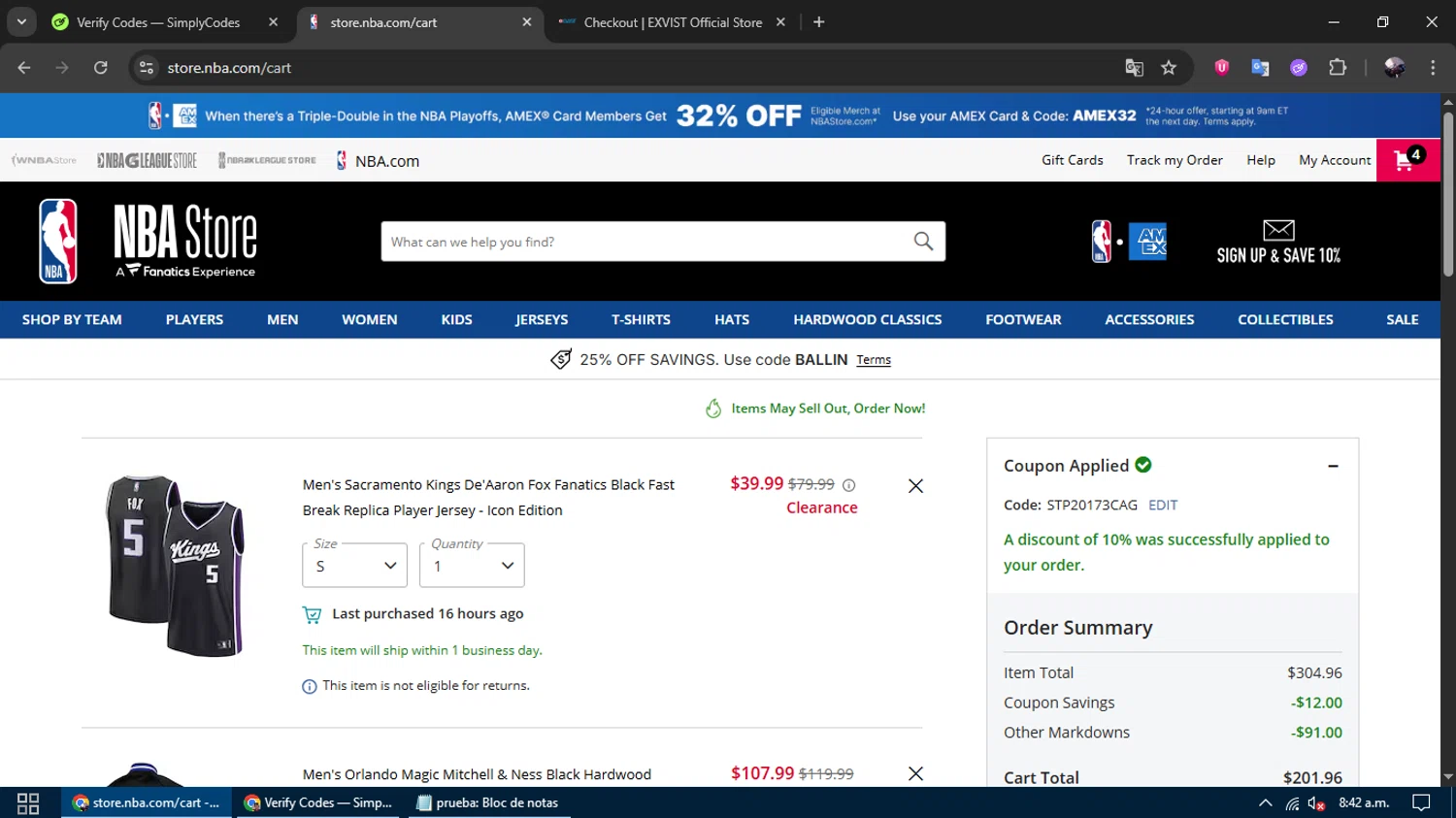The width and height of the screenshot is (1456, 818).
Task: Open the Terms link for BALLIN code
Action: coord(874,360)
